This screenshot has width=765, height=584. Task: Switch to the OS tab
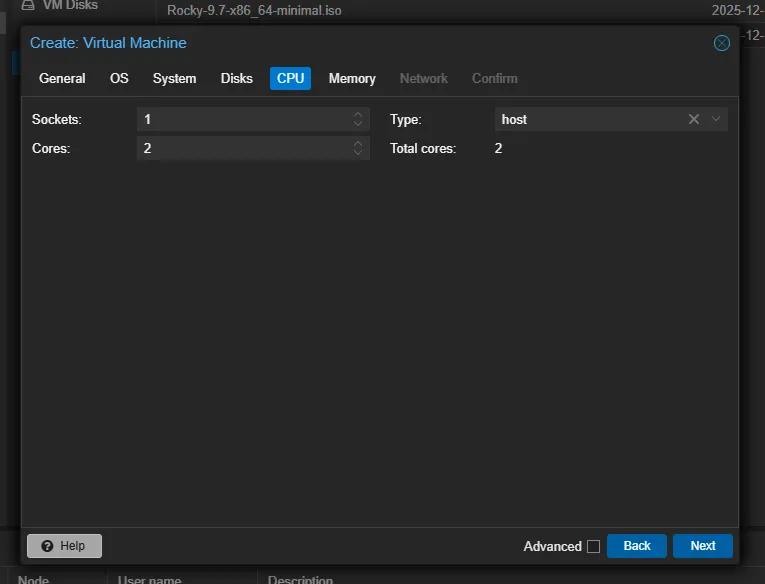tap(119, 79)
